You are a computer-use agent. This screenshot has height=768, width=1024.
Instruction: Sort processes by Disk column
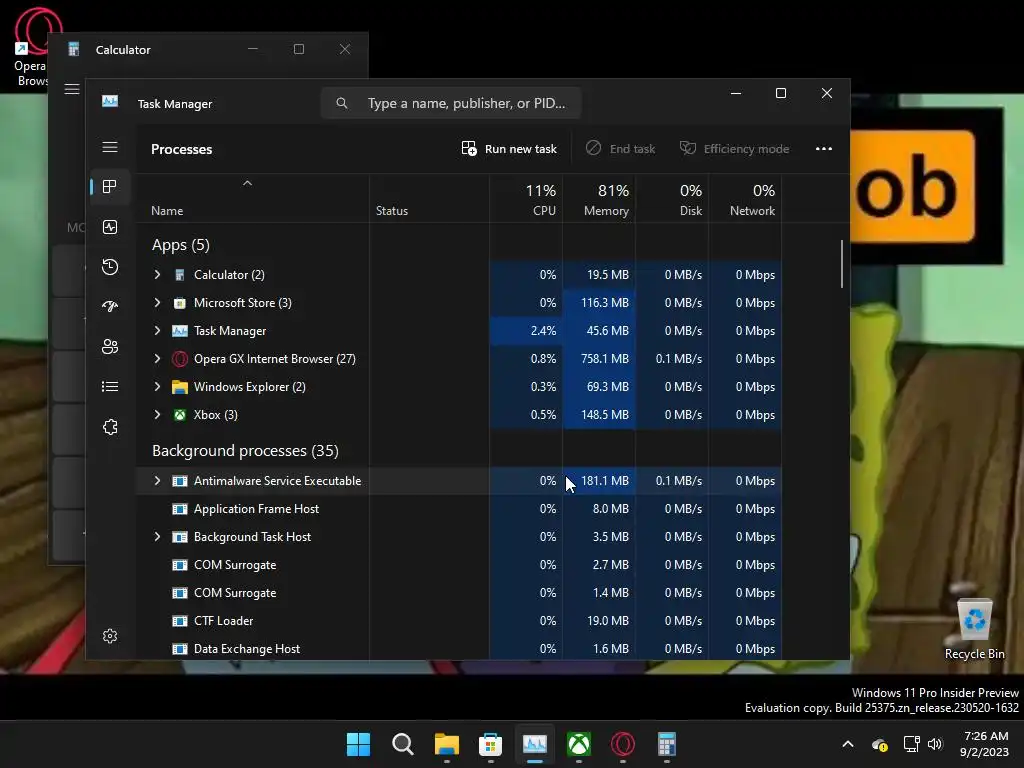(x=672, y=199)
